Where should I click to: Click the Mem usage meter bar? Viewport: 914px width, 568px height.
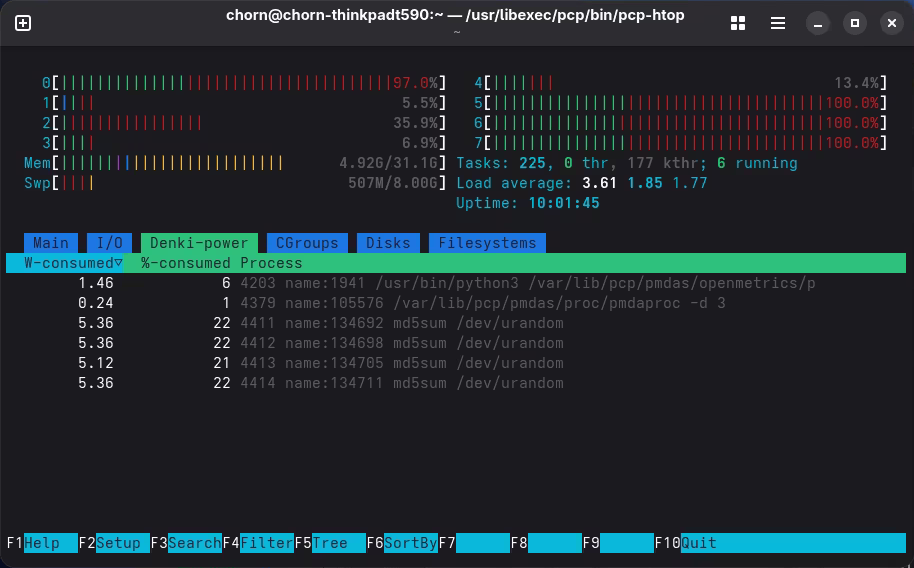pos(235,163)
